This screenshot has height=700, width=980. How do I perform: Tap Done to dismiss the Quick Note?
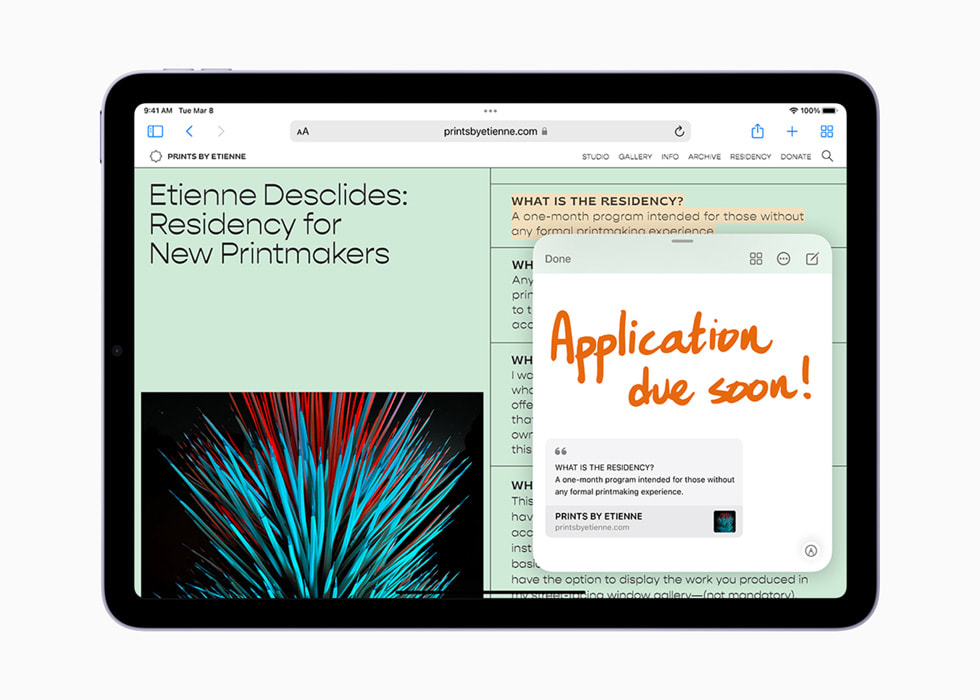click(x=557, y=258)
